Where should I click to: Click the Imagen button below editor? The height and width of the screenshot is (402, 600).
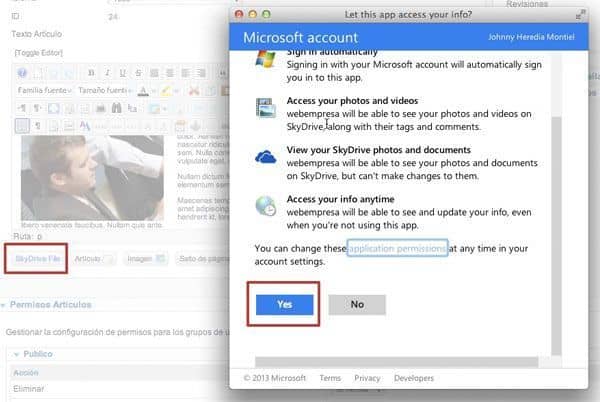click(x=146, y=259)
